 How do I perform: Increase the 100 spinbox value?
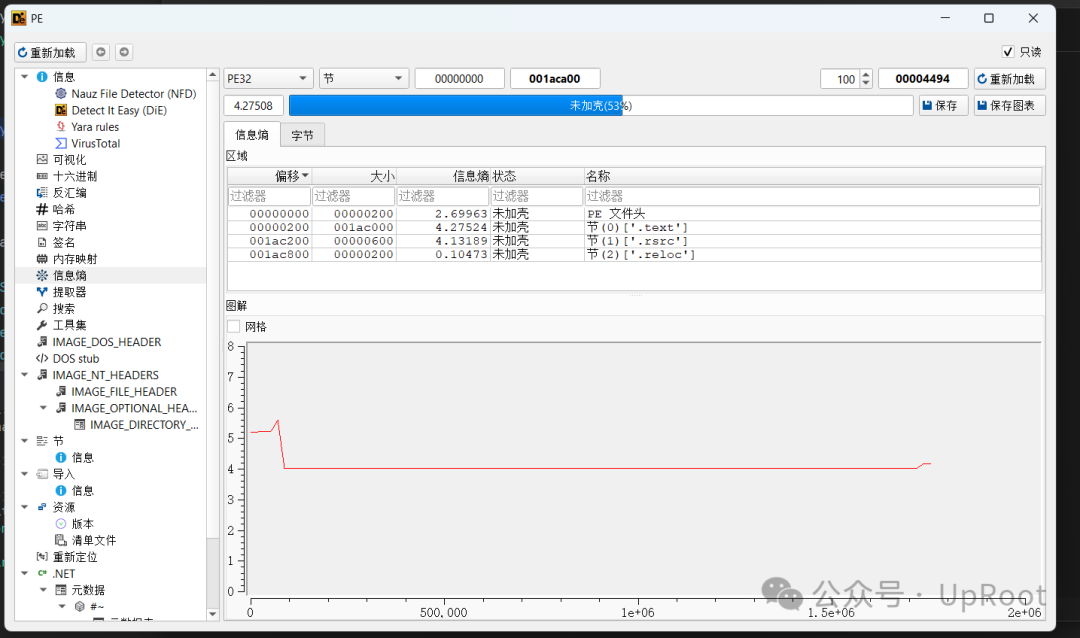tap(866, 74)
